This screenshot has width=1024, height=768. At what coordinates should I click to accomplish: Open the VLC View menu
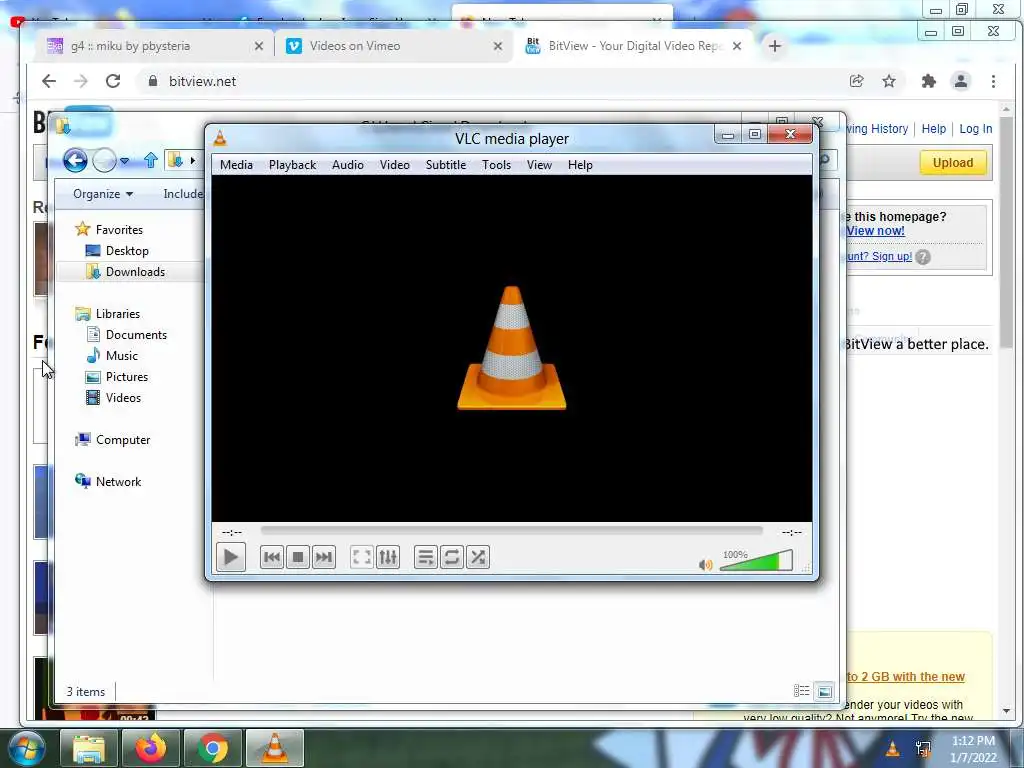click(539, 165)
